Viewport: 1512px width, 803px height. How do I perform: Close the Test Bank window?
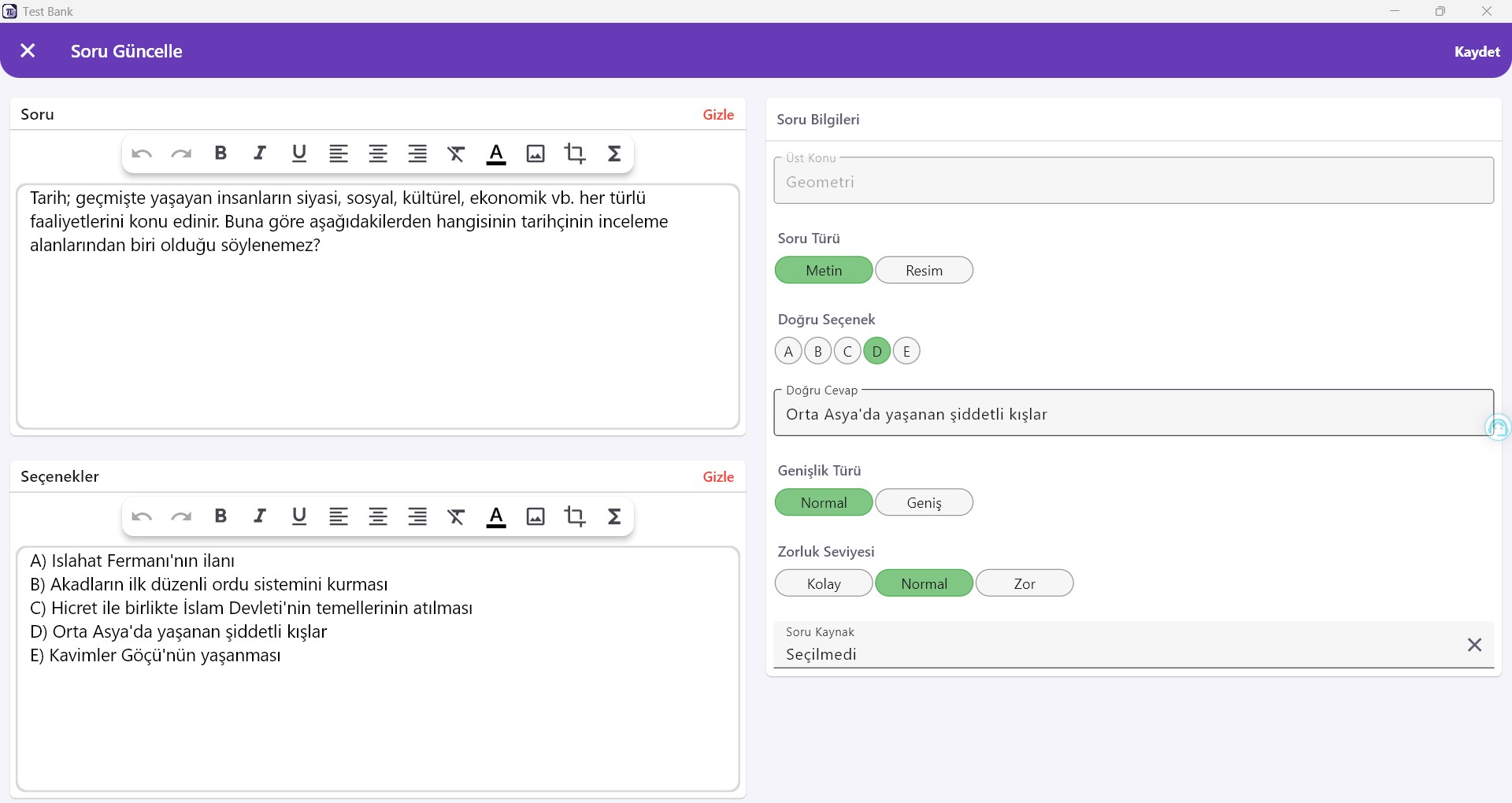(1487, 11)
